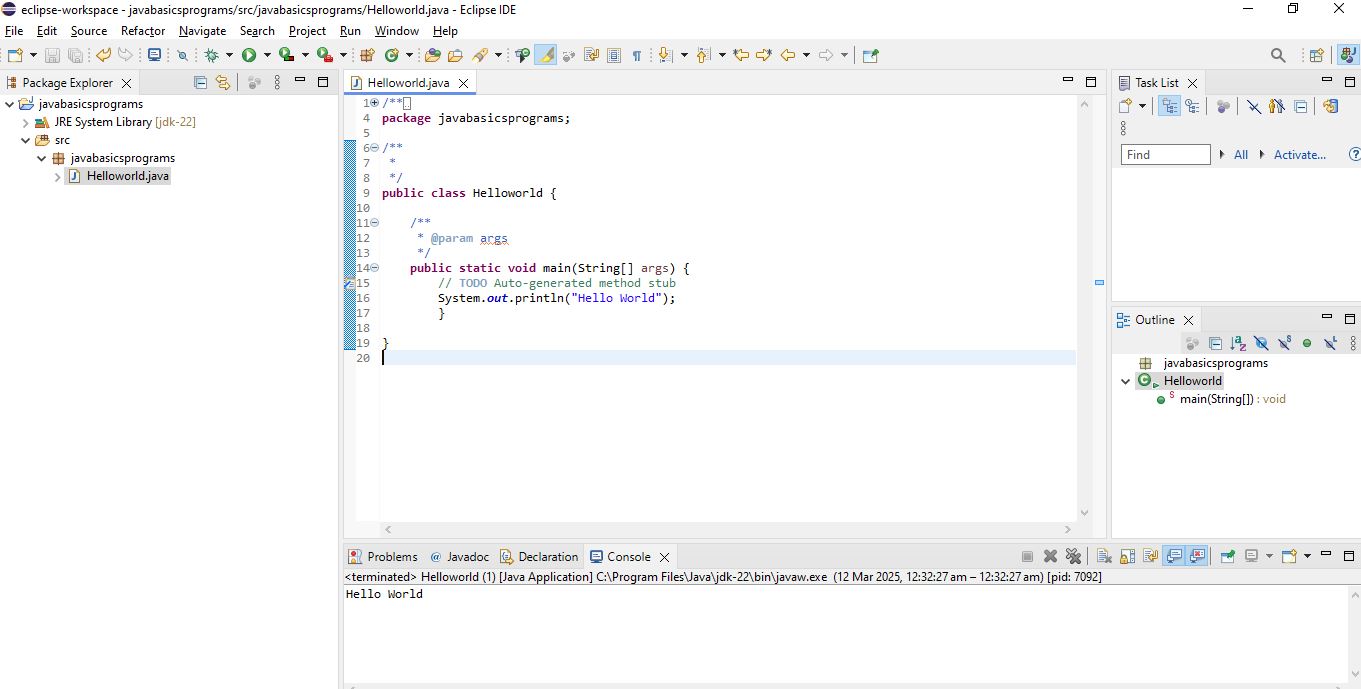Click the Find field in Task List
This screenshot has height=689, width=1361.
(1165, 155)
